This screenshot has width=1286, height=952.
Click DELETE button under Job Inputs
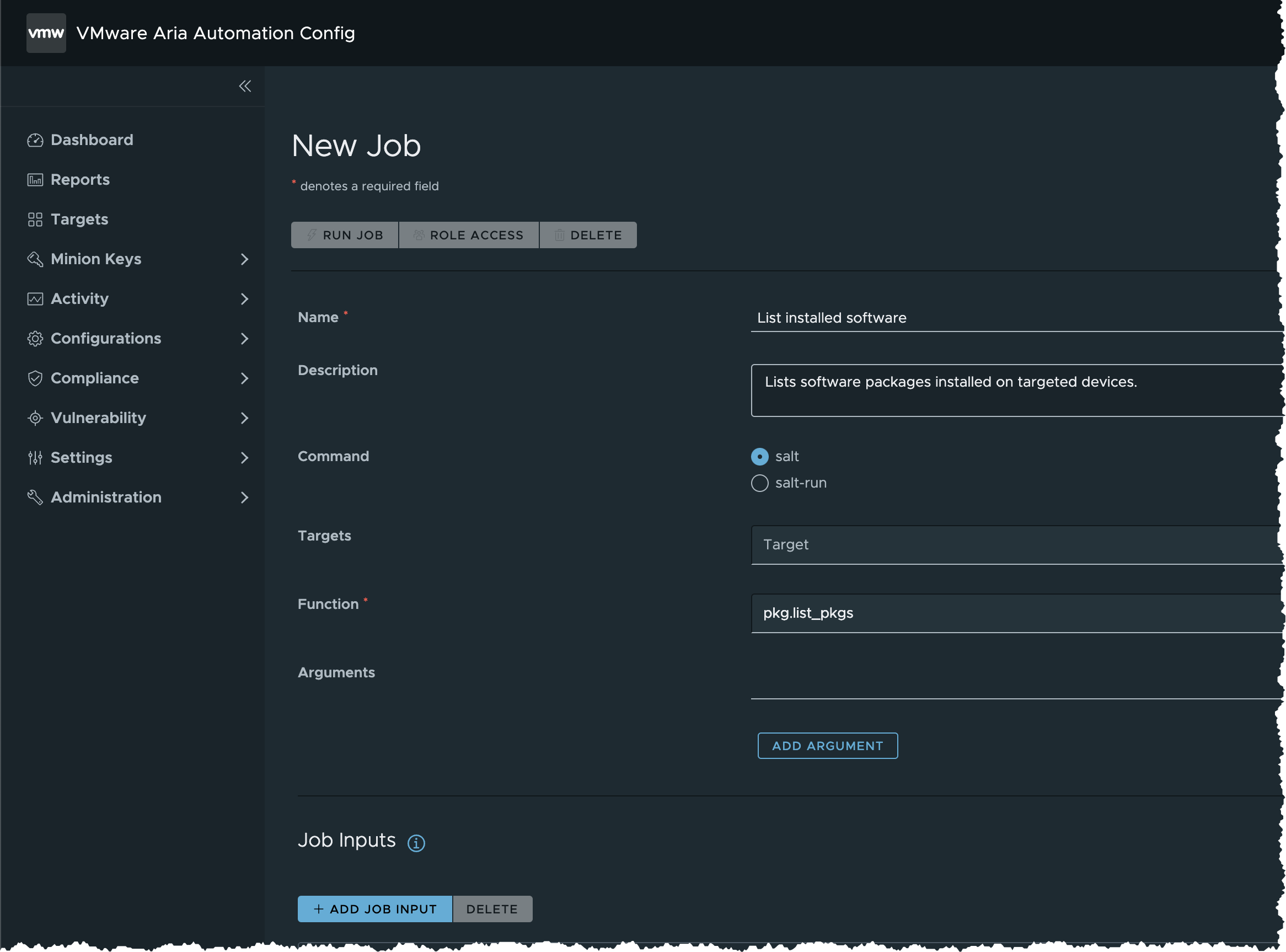point(492,910)
